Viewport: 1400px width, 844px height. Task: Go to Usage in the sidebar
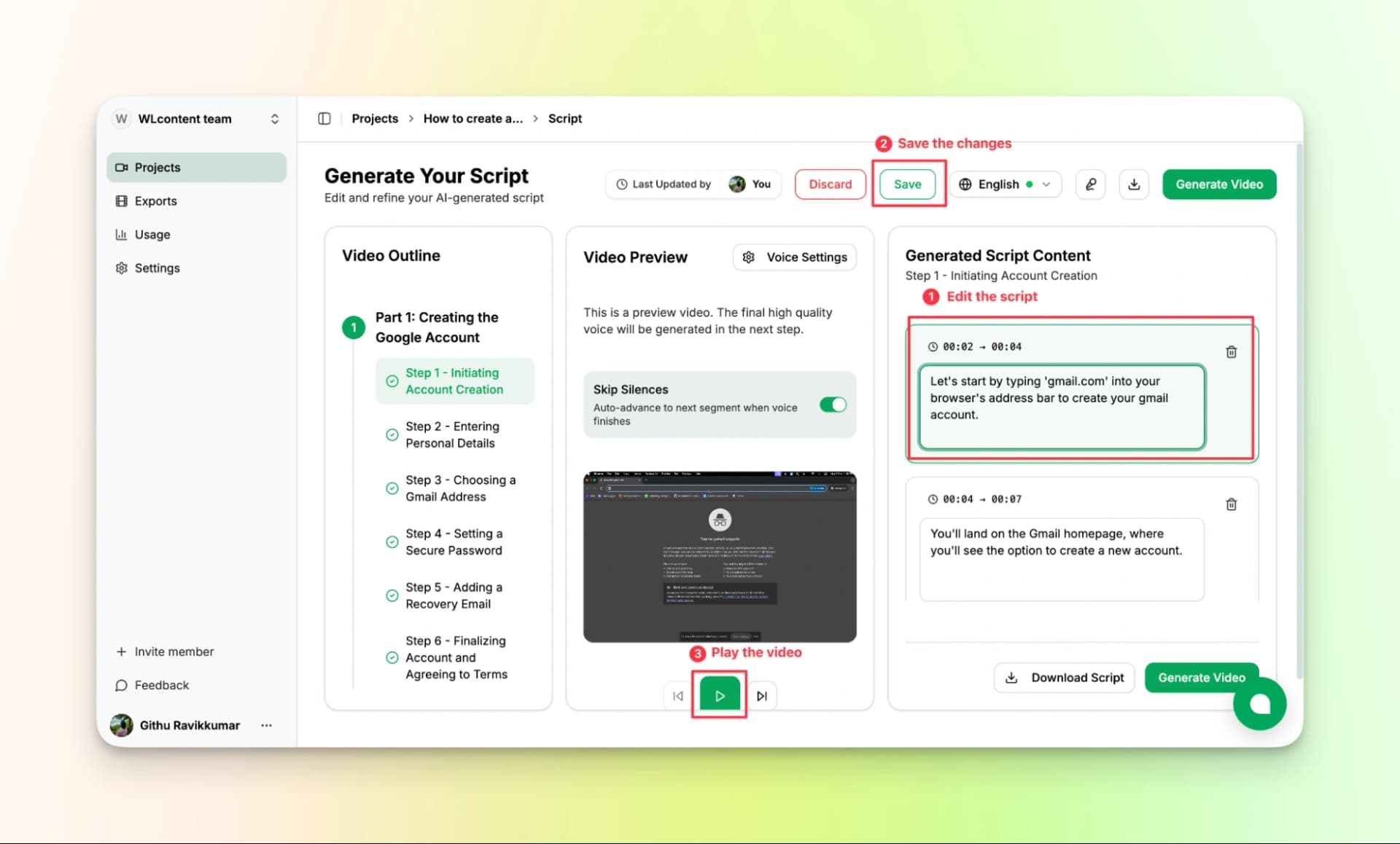click(152, 235)
